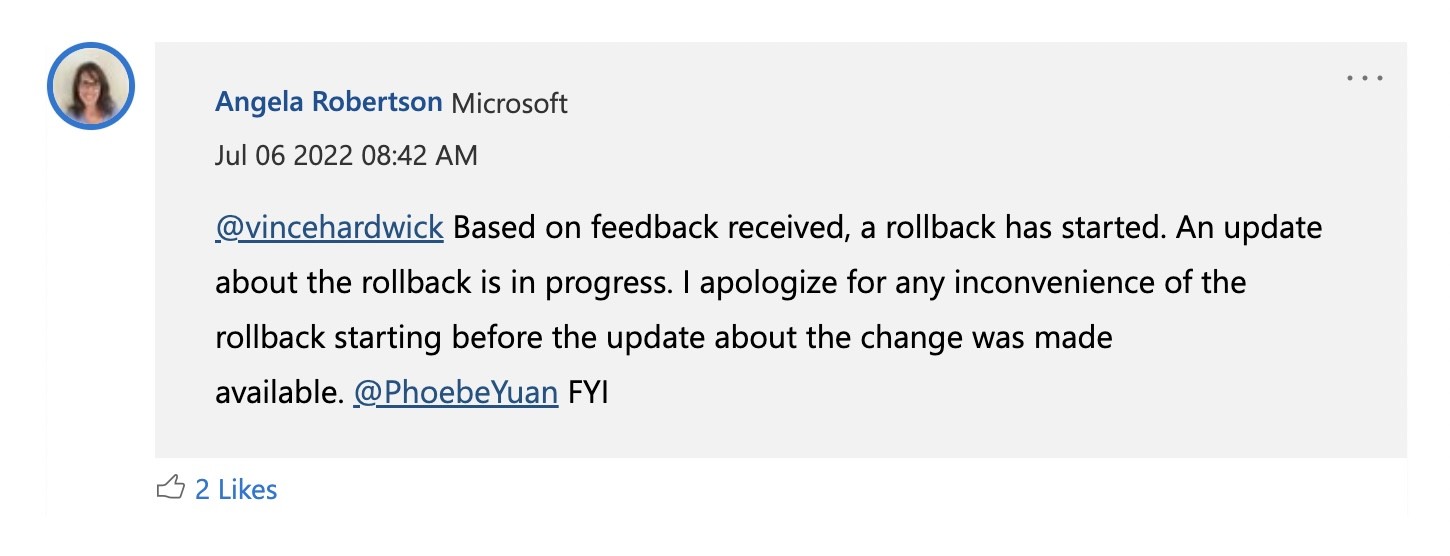Click the phrase 'An update' ending the first line

coord(1249,228)
